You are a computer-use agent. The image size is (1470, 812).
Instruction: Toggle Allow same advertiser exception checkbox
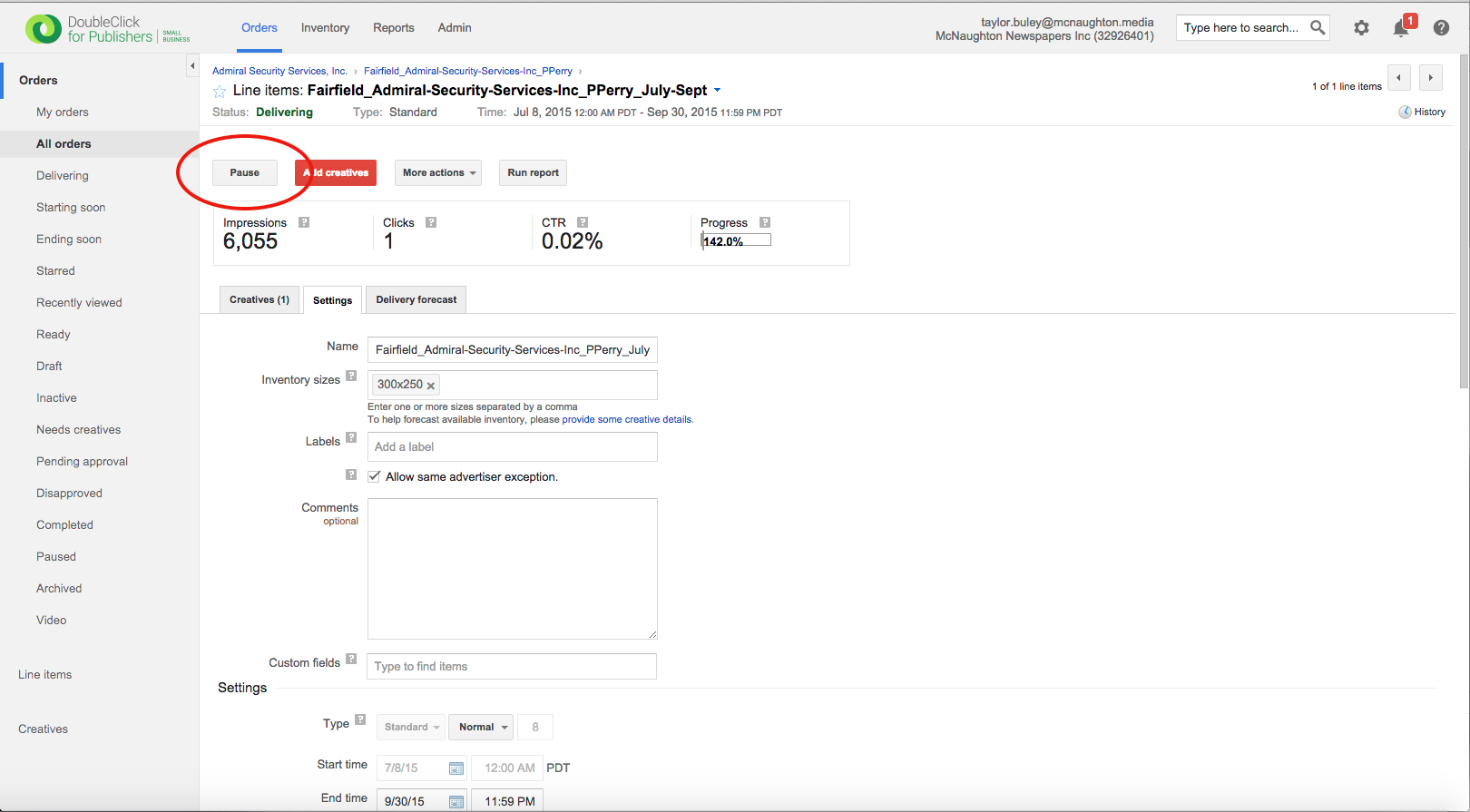374,476
